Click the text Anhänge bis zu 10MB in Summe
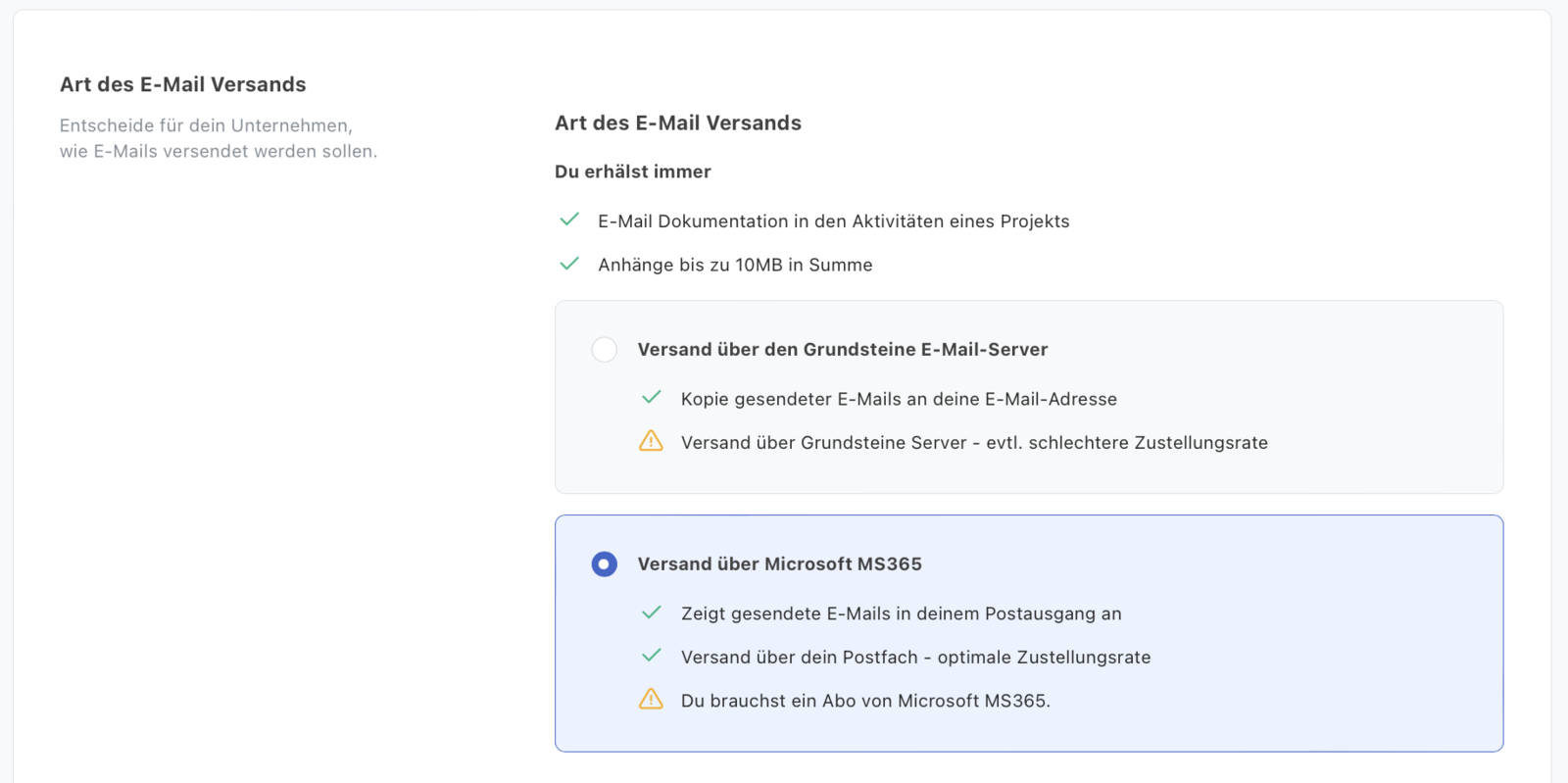Screen dimensions: 1568x783 coord(735,265)
